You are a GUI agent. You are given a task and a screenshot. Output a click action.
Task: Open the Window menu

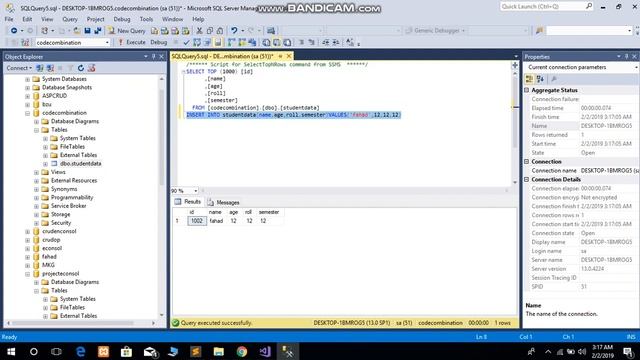(x=172, y=19)
